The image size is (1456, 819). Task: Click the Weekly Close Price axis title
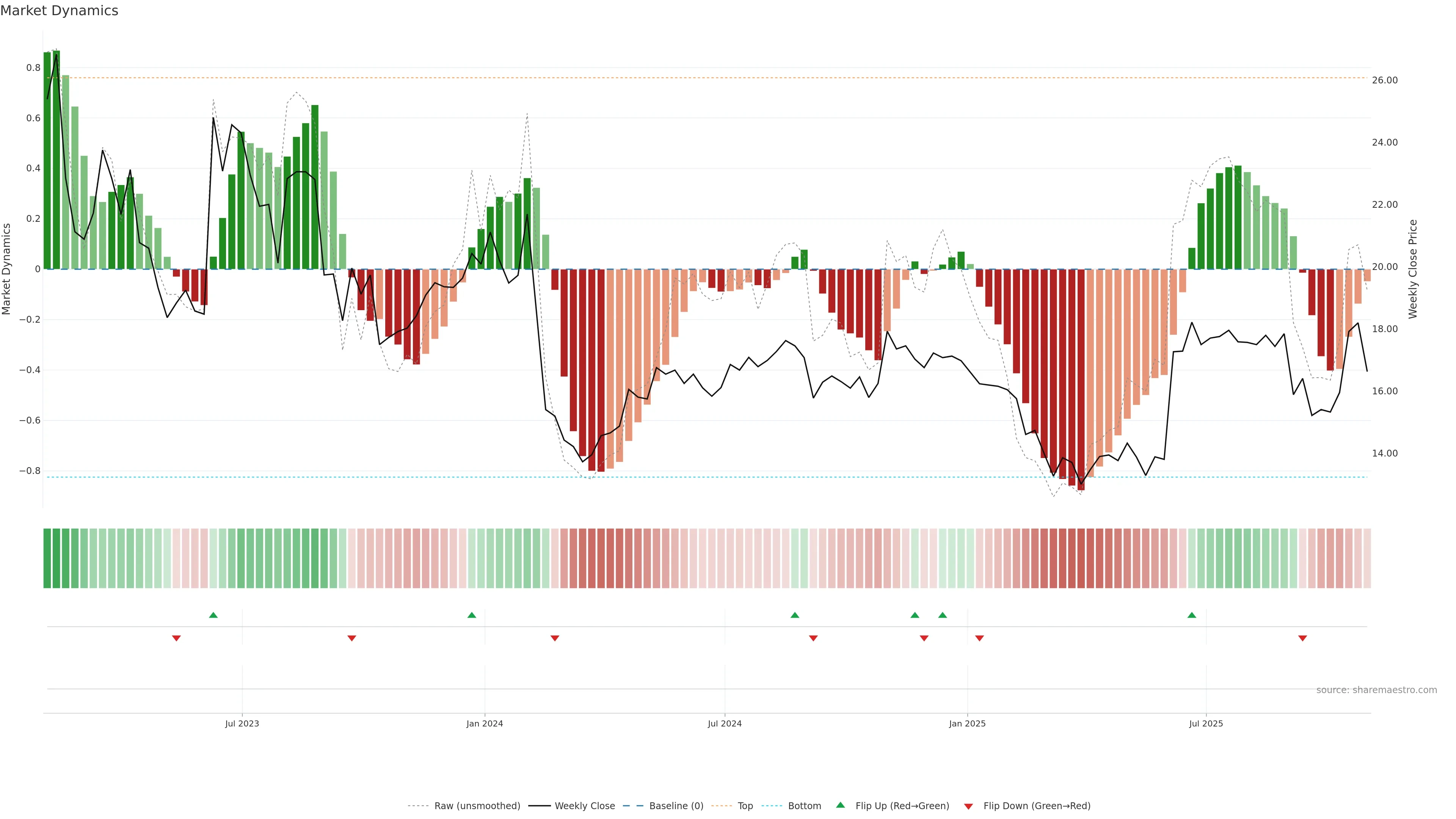click(x=1412, y=269)
